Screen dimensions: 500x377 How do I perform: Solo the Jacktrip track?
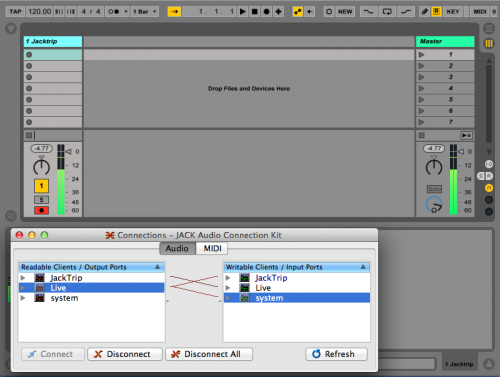click(41, 200)
